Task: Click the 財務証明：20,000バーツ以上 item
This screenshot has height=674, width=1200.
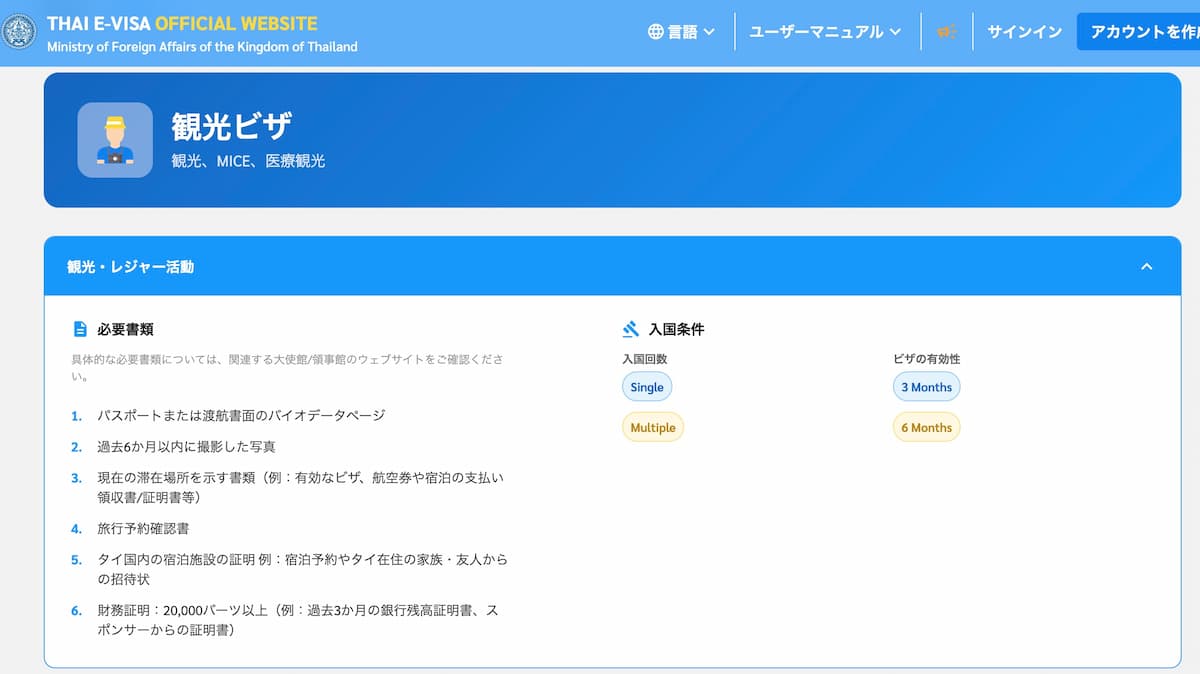Action: [297, 621]
